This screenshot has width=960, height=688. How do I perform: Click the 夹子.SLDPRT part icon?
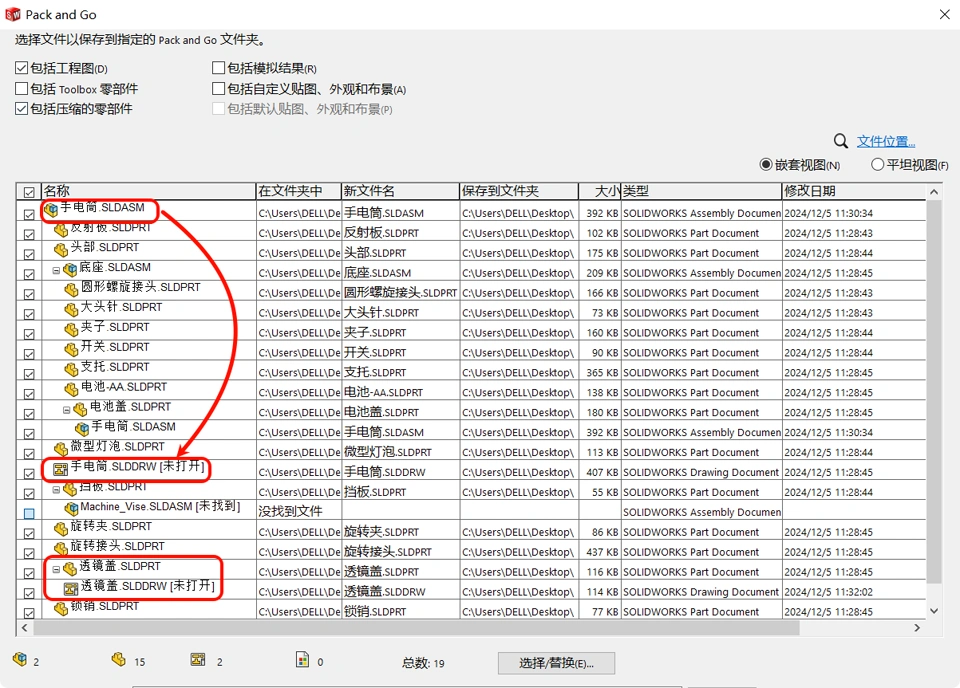click(x=72, y=329)
